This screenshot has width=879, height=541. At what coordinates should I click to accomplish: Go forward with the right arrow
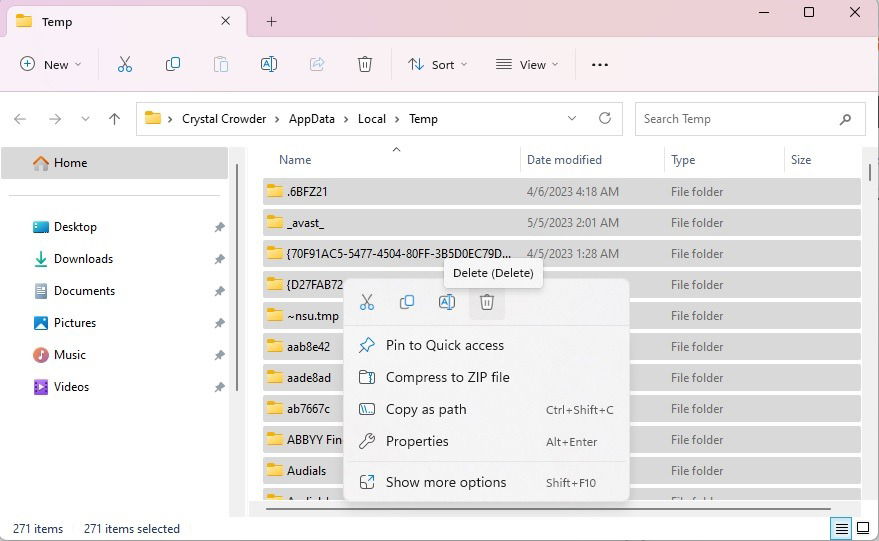(x=55, y=119)
